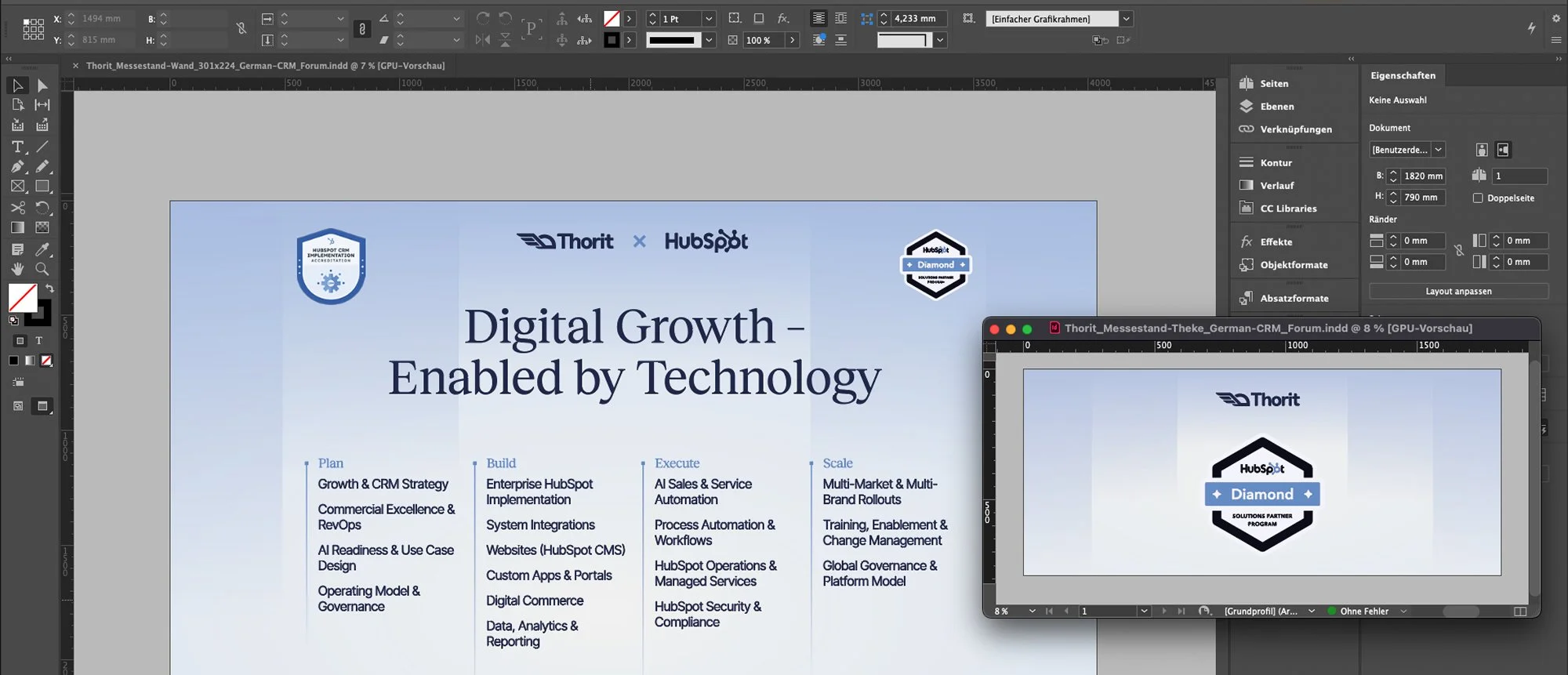Toggle formatting affects container button
Screen dimensions: 1568x675
pyautogui.click(x=20, y=340)
